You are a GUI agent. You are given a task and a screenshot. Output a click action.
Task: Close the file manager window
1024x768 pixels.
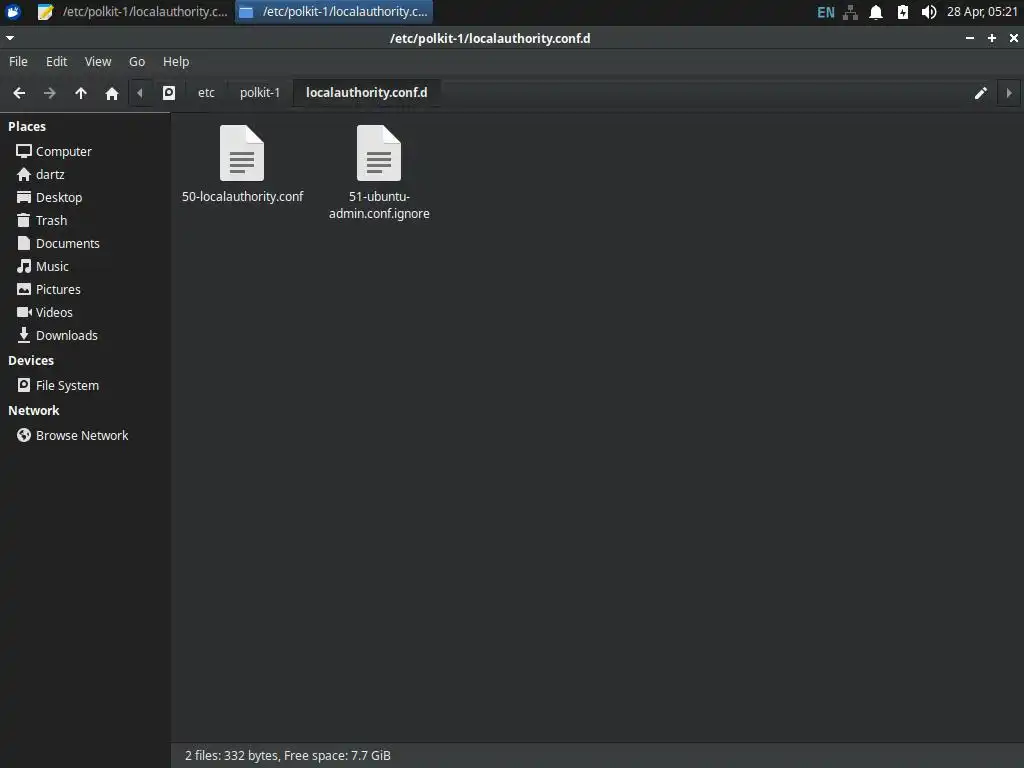click(1014, 38)
